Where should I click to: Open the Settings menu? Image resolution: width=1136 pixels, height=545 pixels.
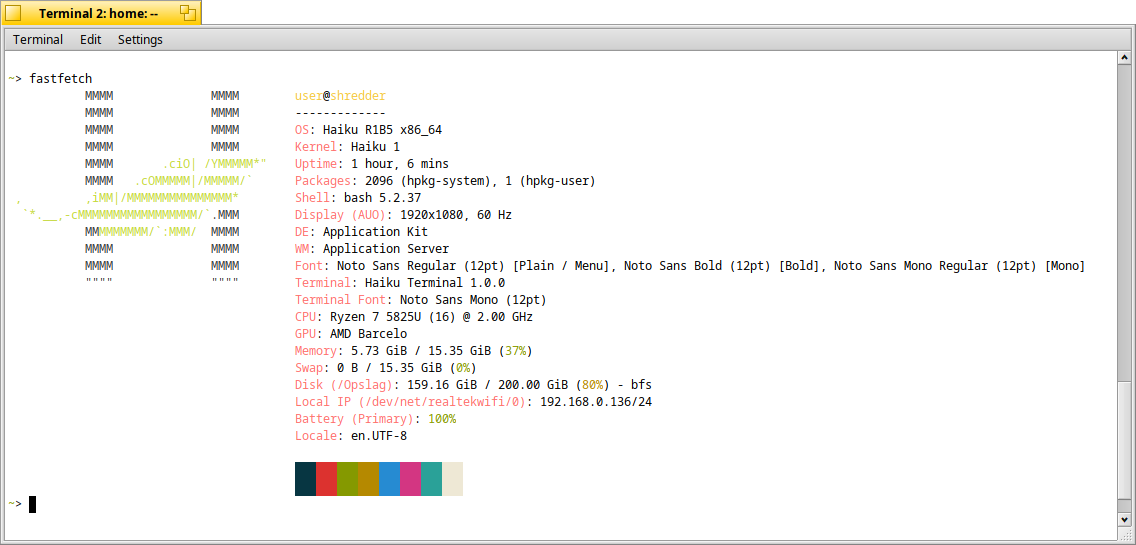140,40
